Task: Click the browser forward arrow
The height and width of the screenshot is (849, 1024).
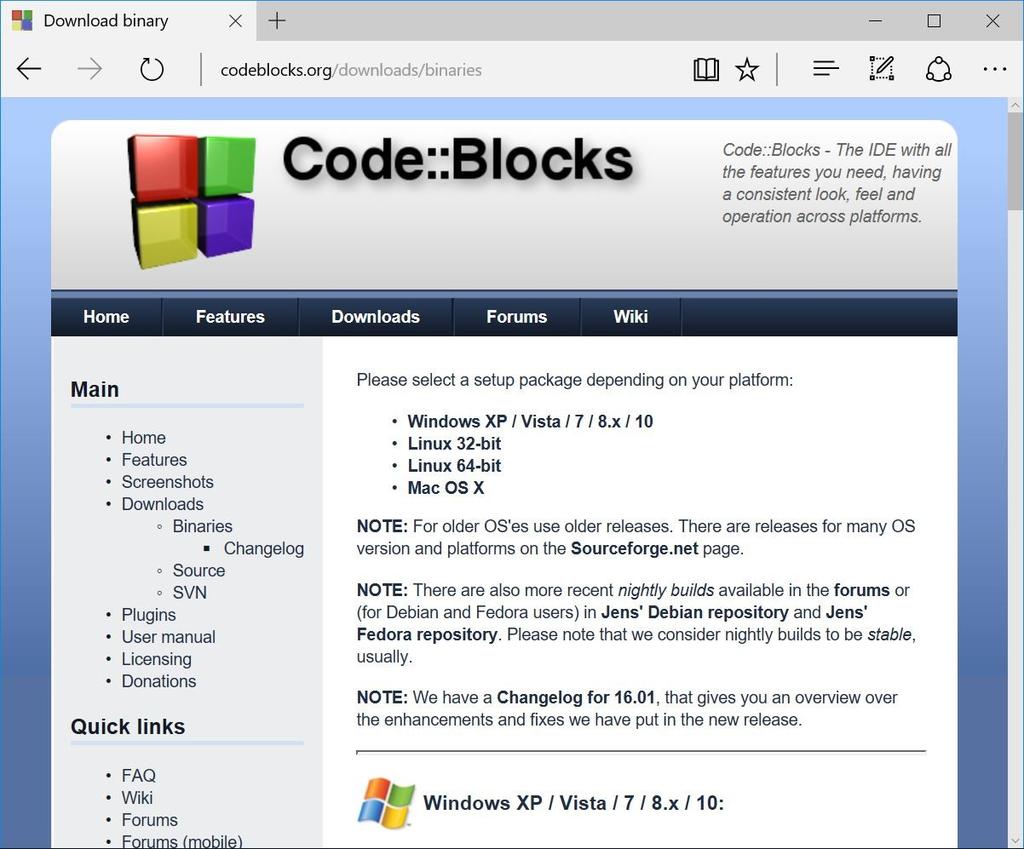Action: tap(89, 69)
